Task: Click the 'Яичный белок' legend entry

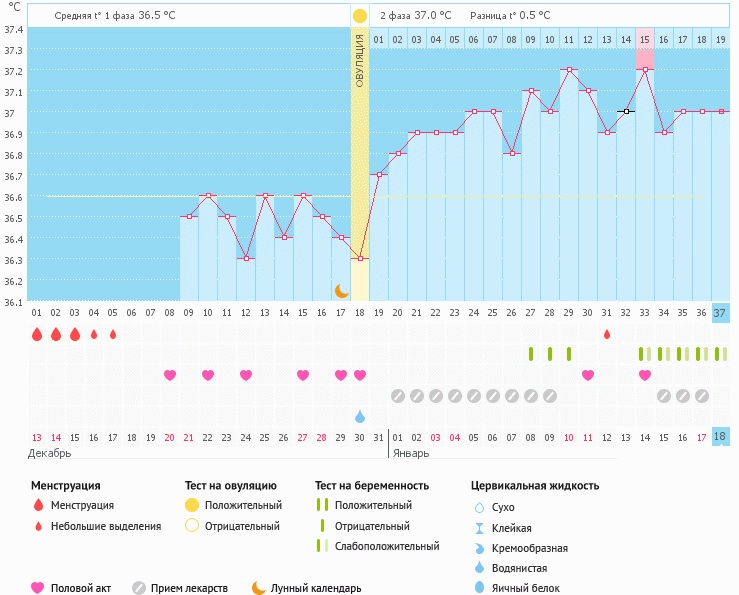Action: coord(524,588)
